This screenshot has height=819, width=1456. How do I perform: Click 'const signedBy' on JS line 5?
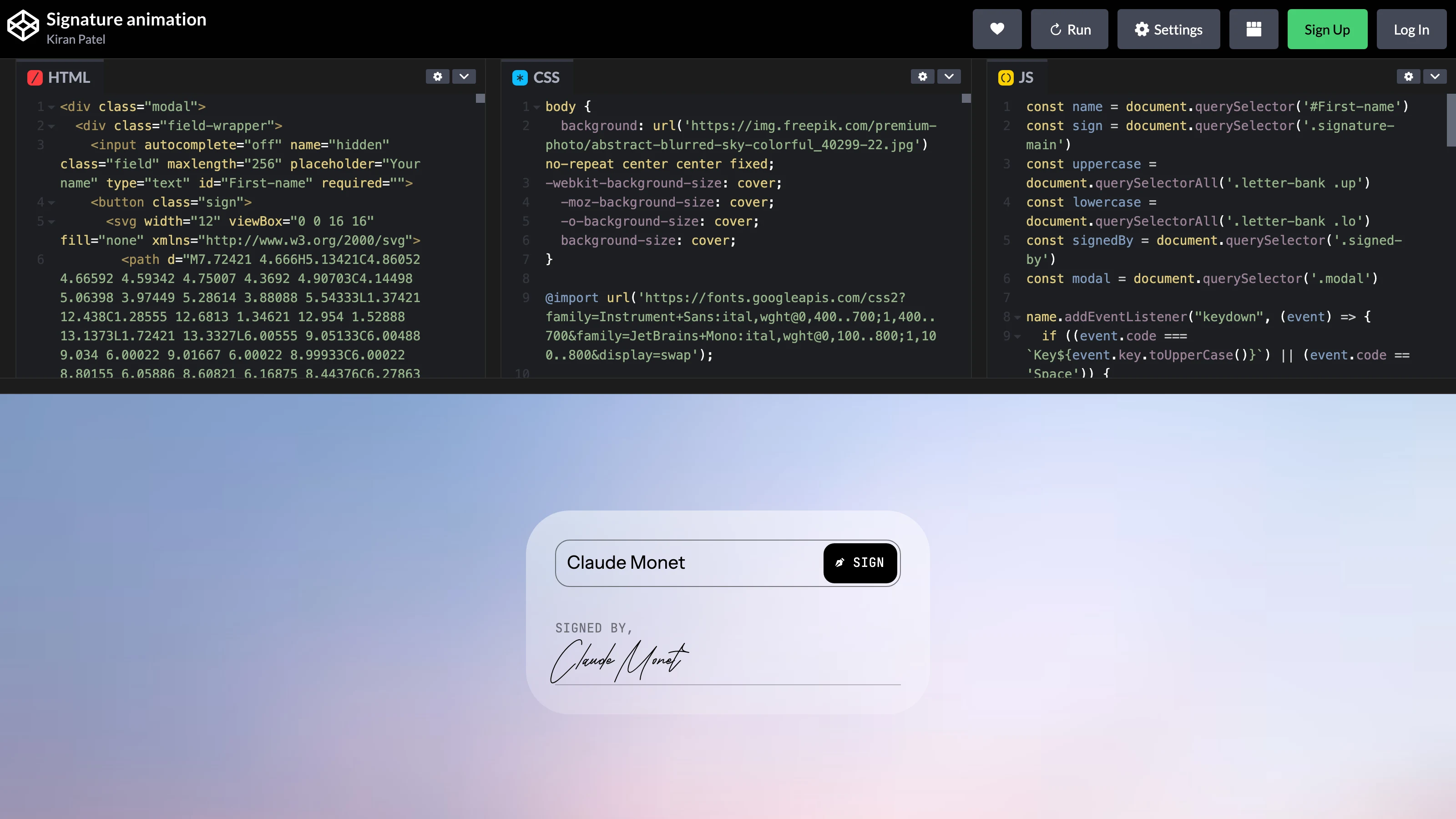click(1080, 241)
